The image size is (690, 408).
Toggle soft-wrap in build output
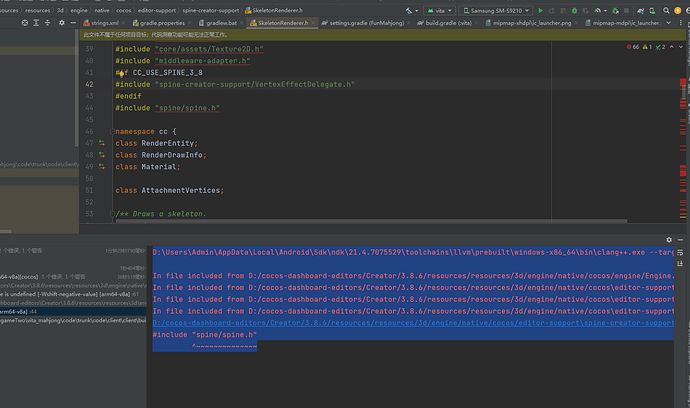680,253
